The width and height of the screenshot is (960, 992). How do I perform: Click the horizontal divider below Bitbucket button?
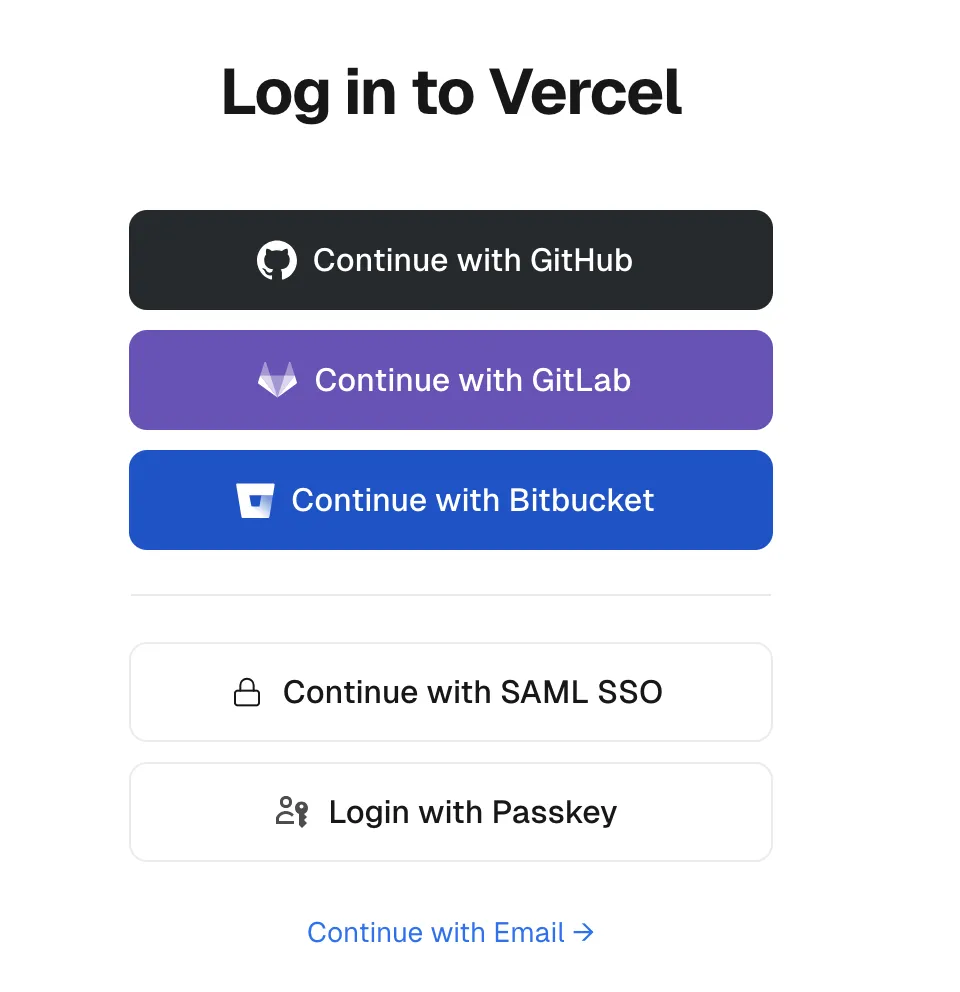[451, 595]
